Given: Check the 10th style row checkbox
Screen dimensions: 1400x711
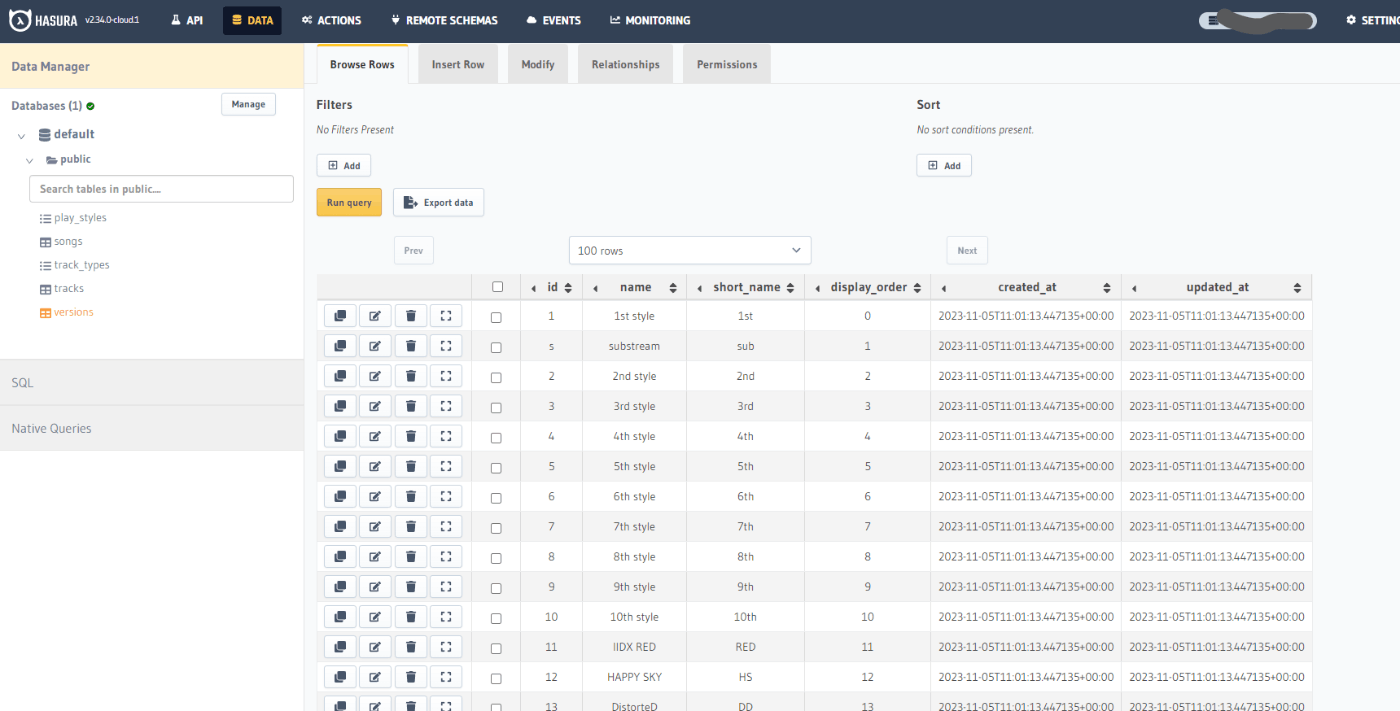Looking at the screenshot, I should pos(497,617).
